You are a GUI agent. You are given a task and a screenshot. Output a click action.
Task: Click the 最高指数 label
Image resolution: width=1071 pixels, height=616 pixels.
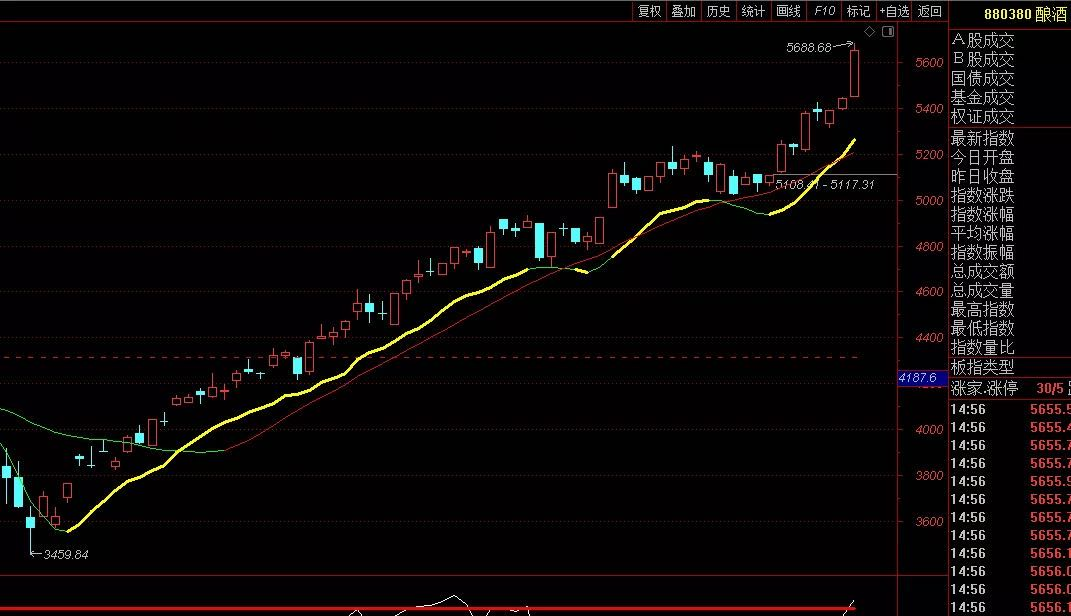[982, 310]
